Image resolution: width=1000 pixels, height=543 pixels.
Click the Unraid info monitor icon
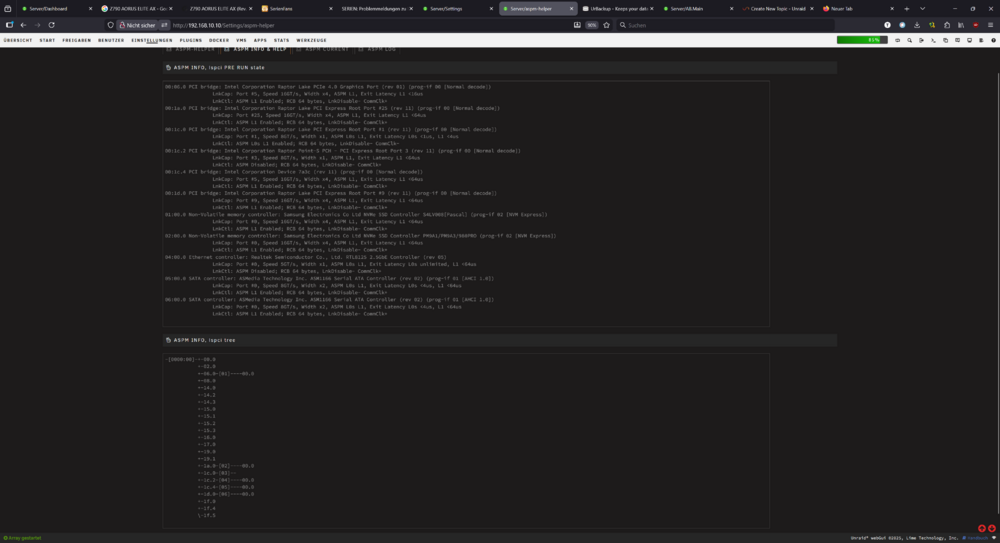pyautogui.click(x=969, y=40)
